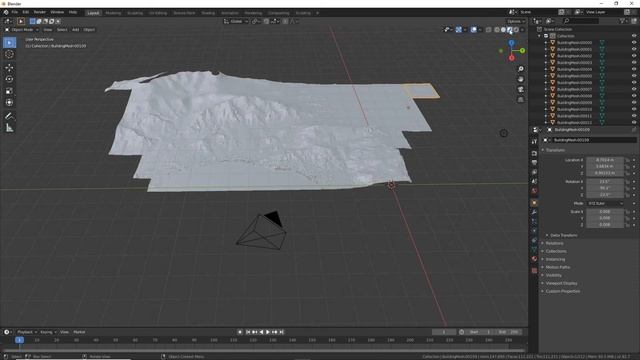The width and height of the screenshot is (640, 360).
Task: Open the Options dropdown in viewport
Action: coord(516,21)
